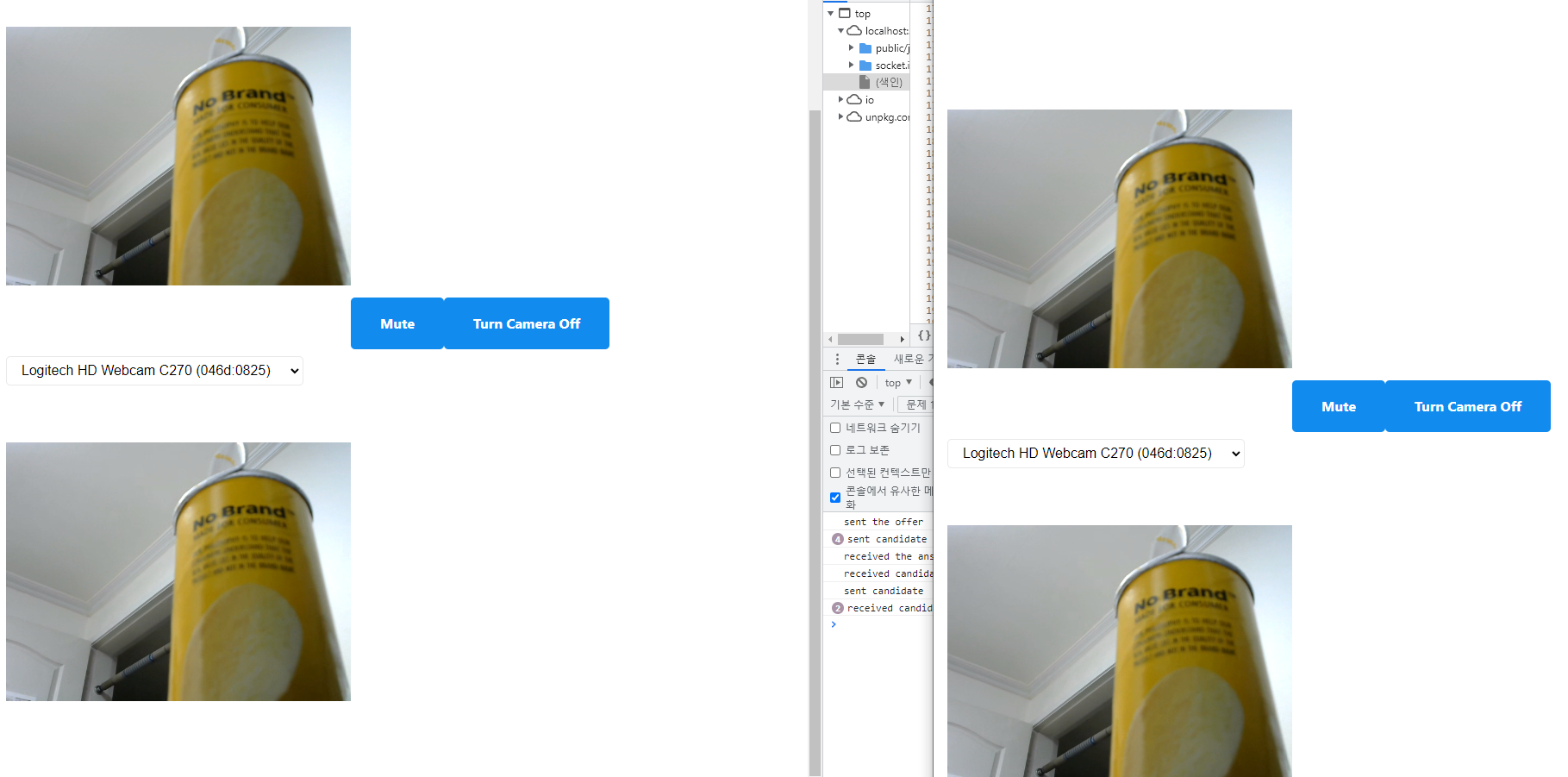Click the cloud icon next to unpkg.com
Viewport: 1568px width, 777px height.
coord(854,116)
